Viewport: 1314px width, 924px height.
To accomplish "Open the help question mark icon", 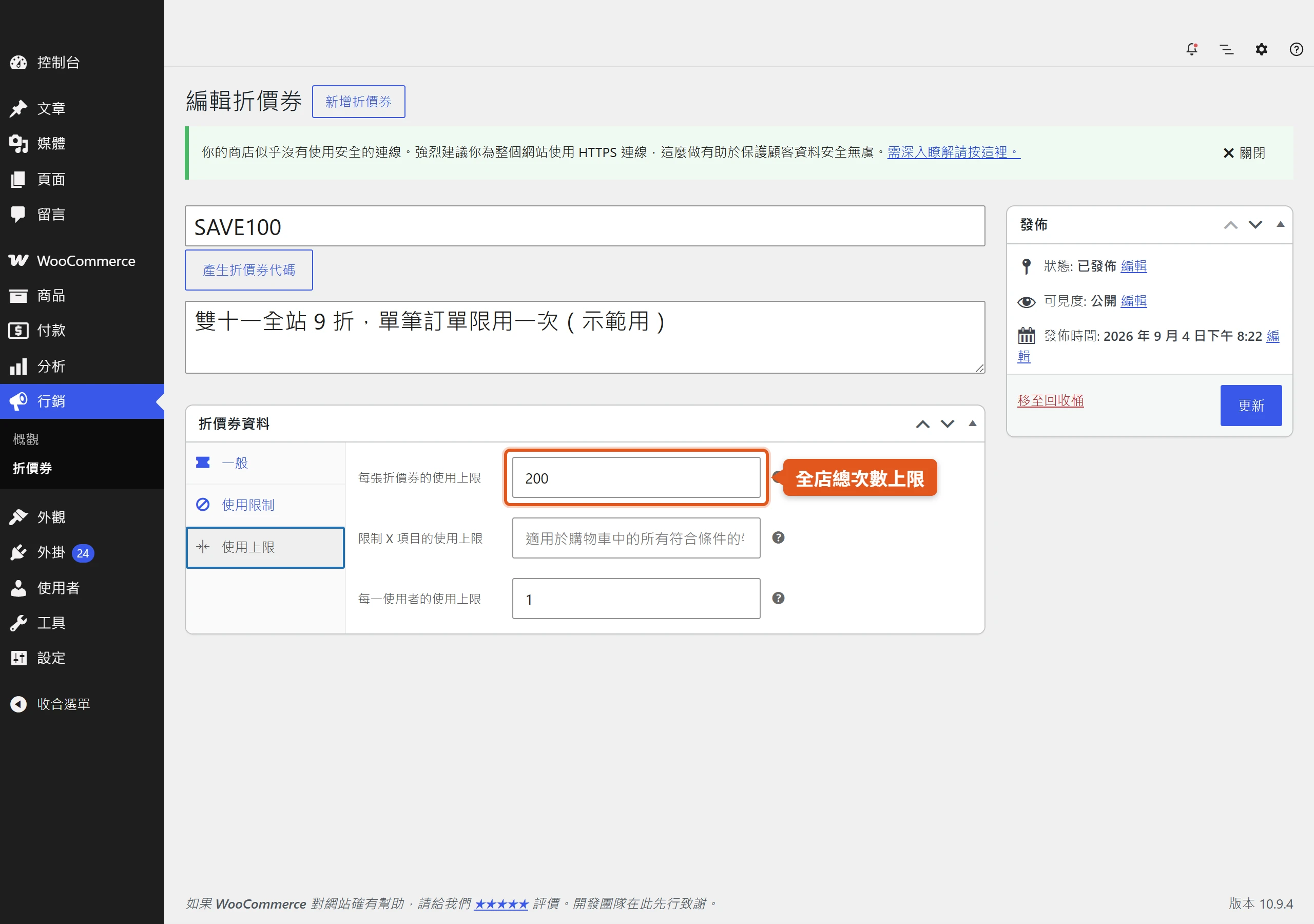I will click(1296, 49).
